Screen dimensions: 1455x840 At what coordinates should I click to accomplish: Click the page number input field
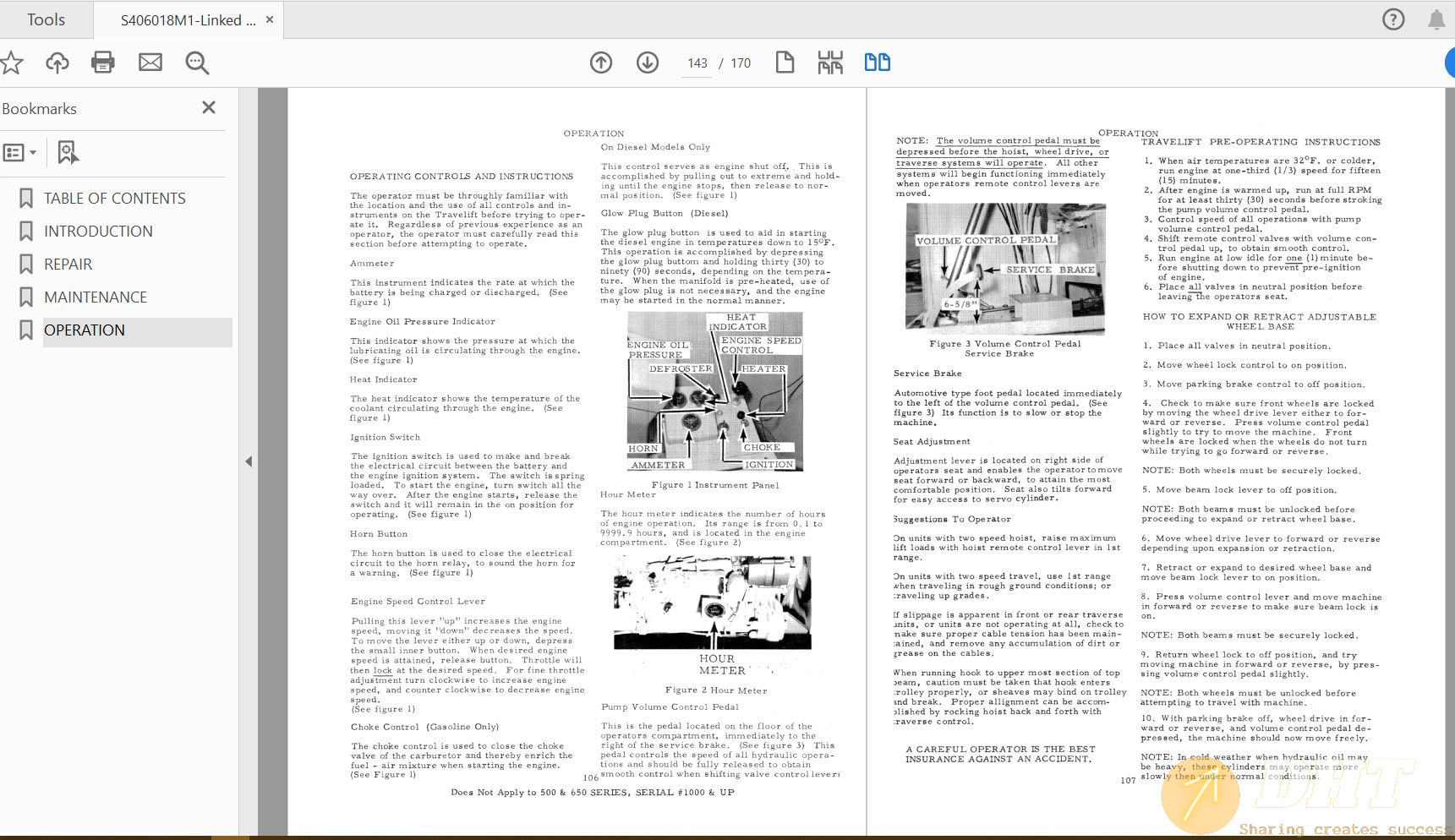coord(697,63)
